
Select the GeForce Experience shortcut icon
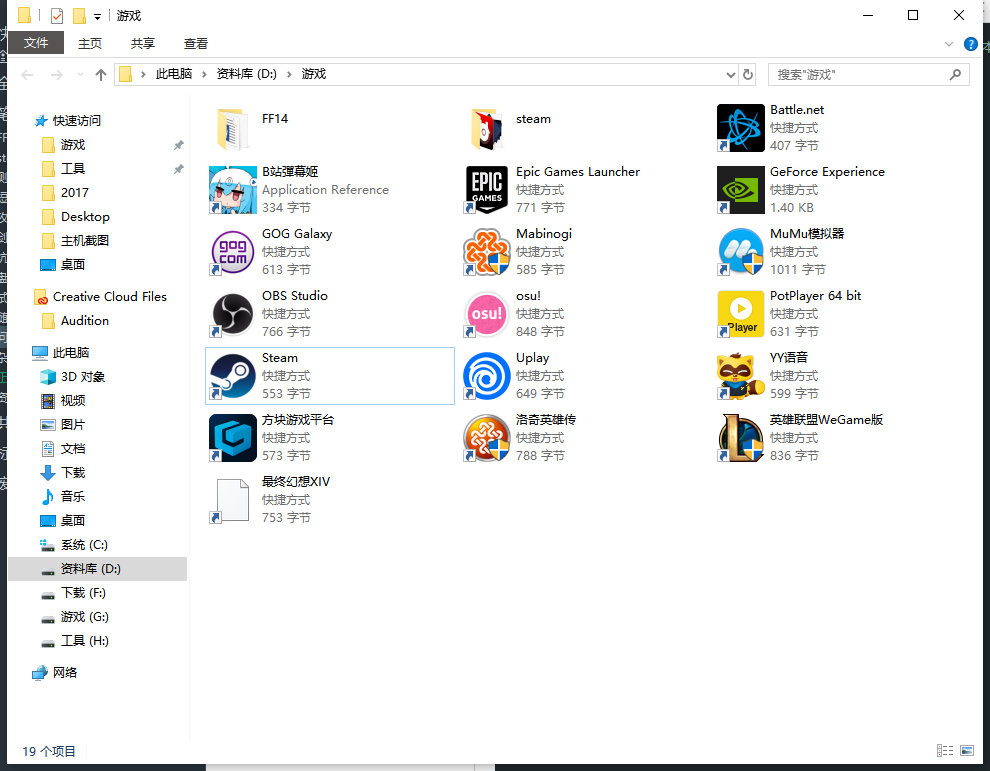[x=741, y=190]
